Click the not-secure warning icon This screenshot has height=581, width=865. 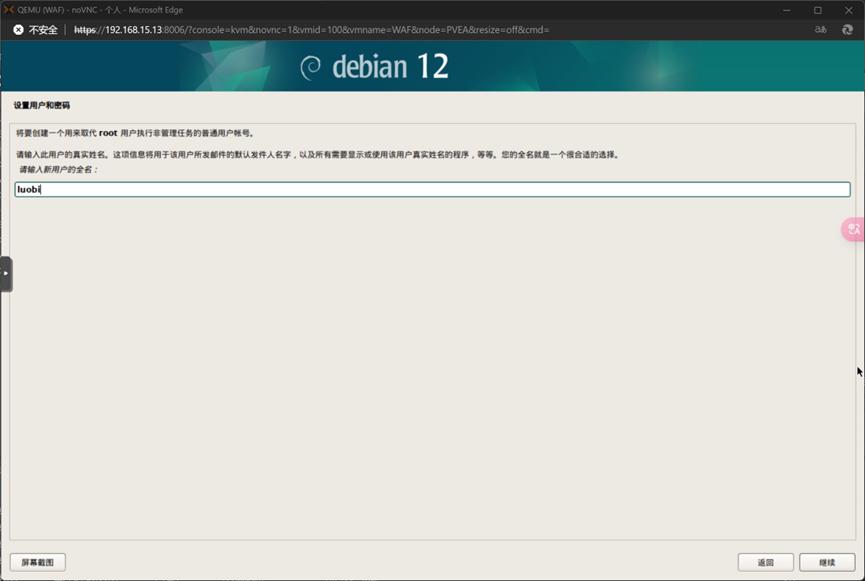pyautogui.click(x=18, y=30)
